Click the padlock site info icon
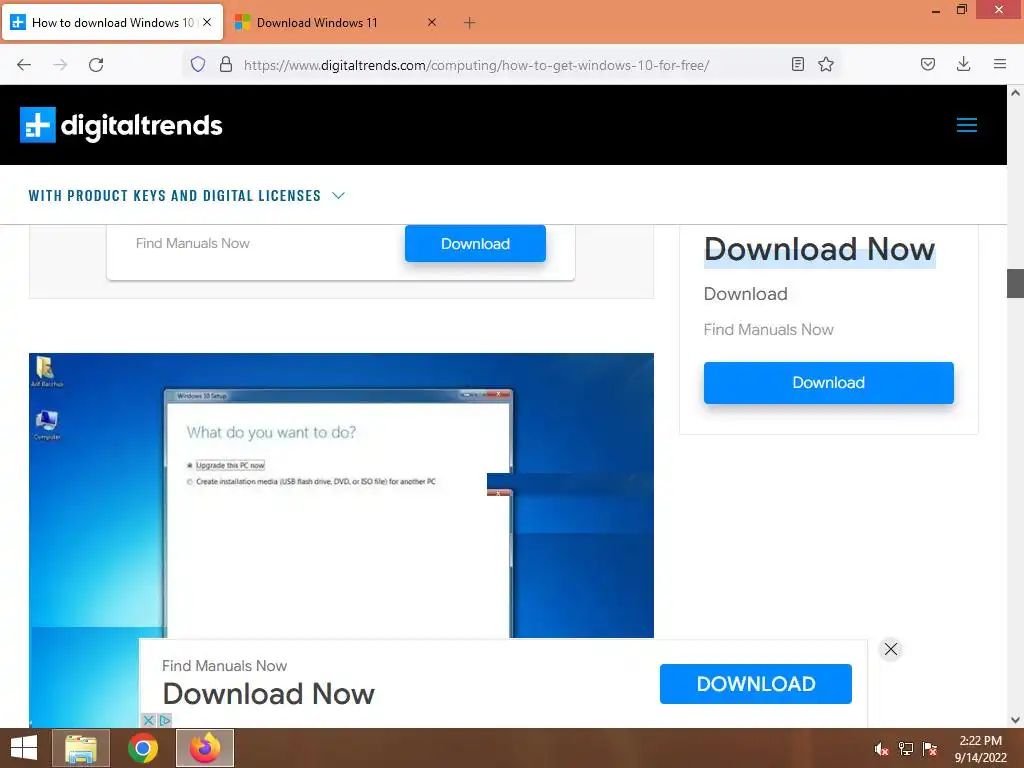This screenshot has height=768, width=1024. tap(226, 64)
